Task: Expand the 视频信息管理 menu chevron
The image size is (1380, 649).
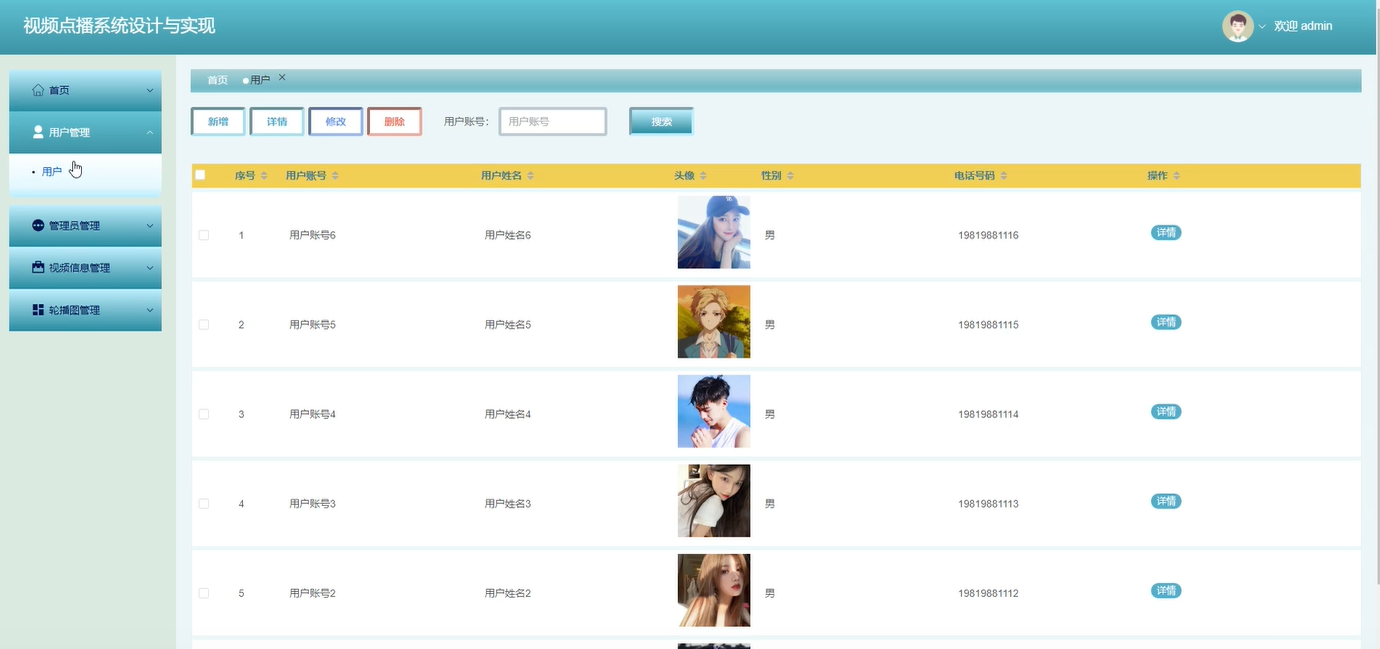Action: (x=150, y=268)
